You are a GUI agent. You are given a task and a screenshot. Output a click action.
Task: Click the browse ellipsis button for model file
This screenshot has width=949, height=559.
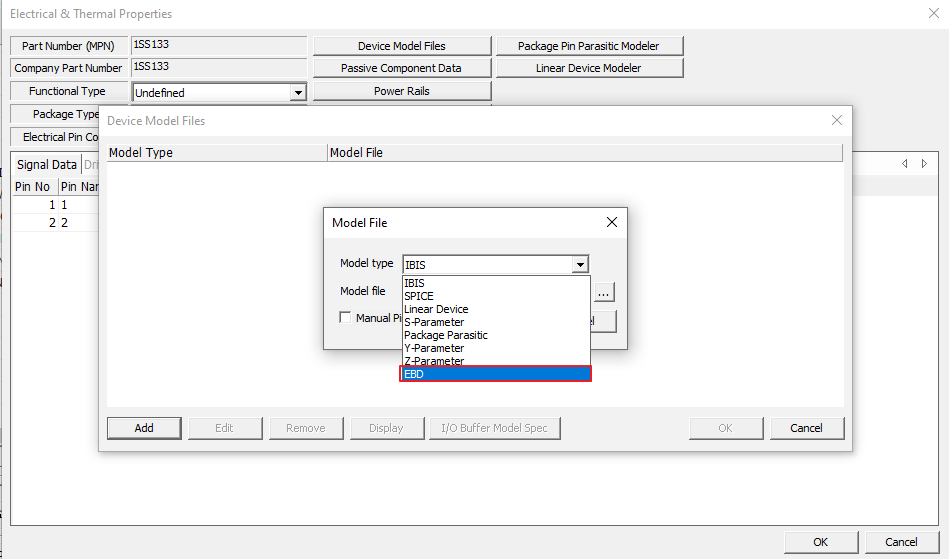click(x=604, y=293)
